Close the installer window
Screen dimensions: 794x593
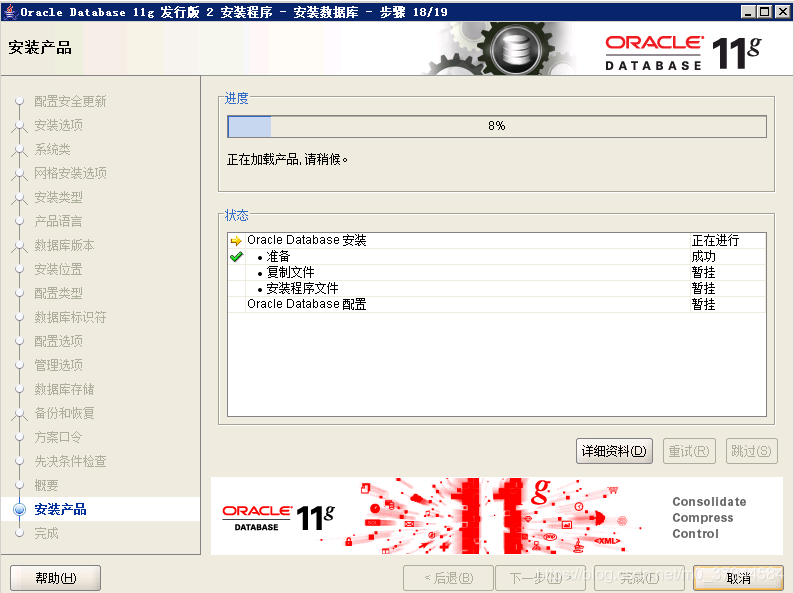point(782,11)
